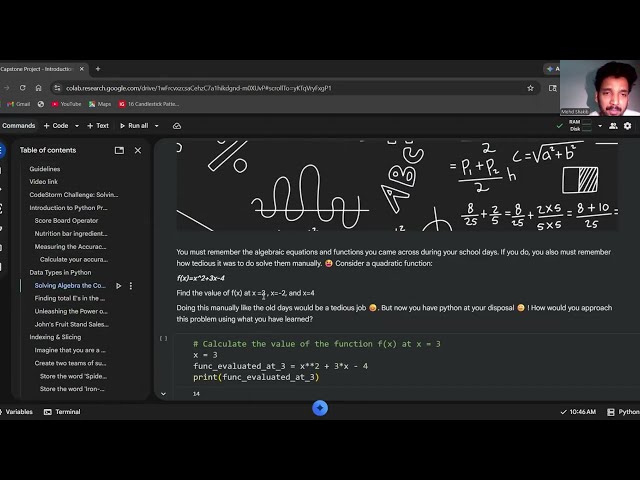Image resolution: width=640 pixels, height=480 pixels.
Task: Jump to the Guidelines section
Action: coord(44,169)
